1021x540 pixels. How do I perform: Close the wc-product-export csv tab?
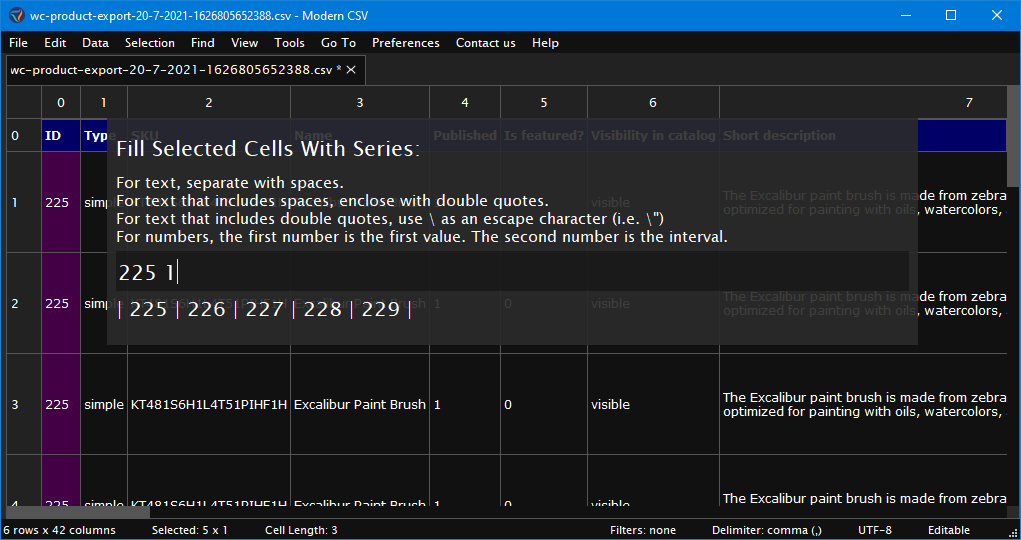[x=351, y=70]
